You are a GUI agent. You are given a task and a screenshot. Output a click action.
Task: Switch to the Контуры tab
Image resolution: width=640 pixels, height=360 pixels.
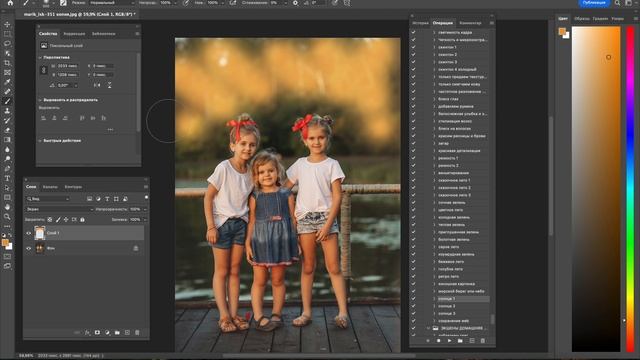73,187
